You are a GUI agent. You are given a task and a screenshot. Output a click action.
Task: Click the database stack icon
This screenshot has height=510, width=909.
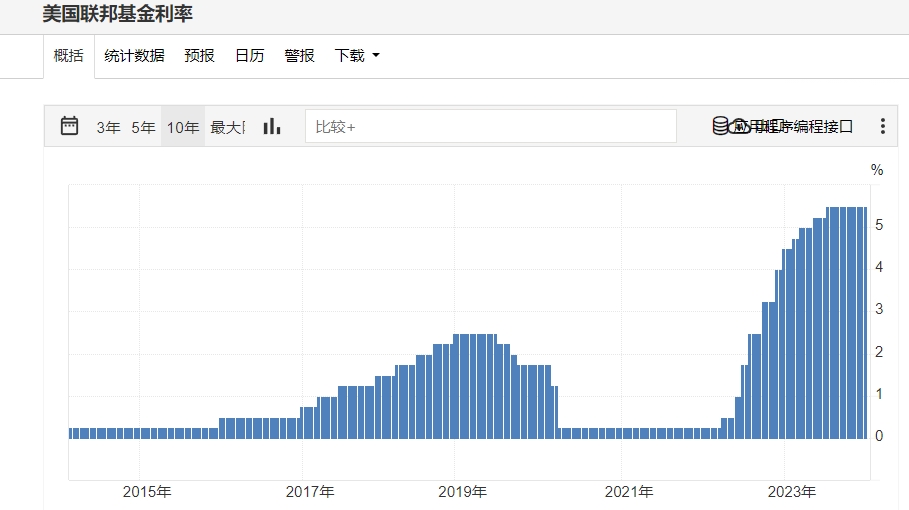(721, 126)
